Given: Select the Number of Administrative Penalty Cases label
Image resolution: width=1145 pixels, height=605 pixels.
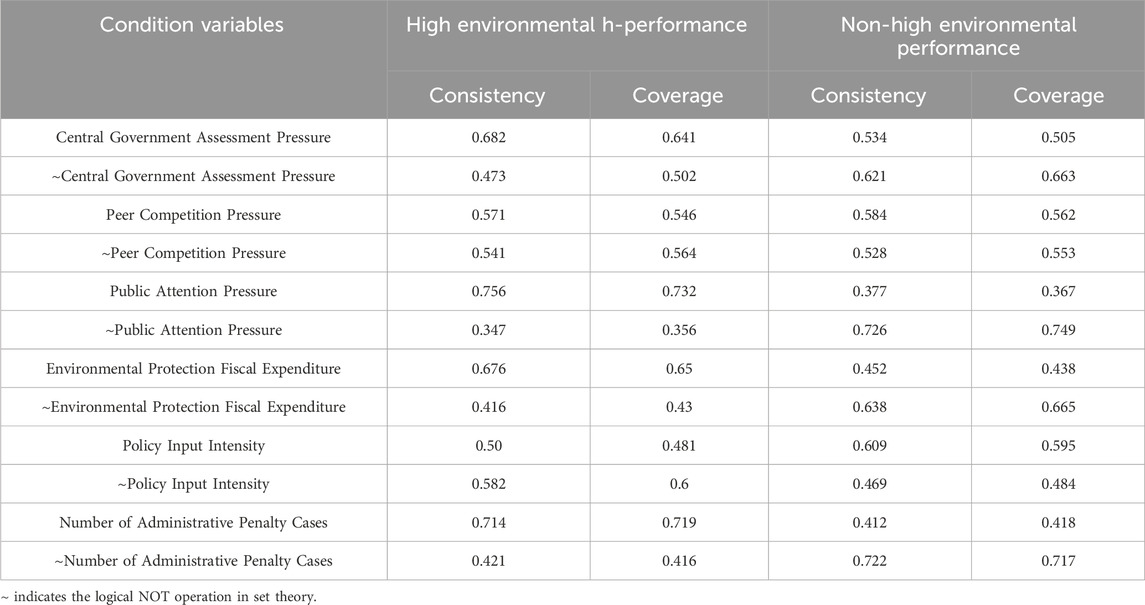Looking at the screenshot, I should point(194,522).
